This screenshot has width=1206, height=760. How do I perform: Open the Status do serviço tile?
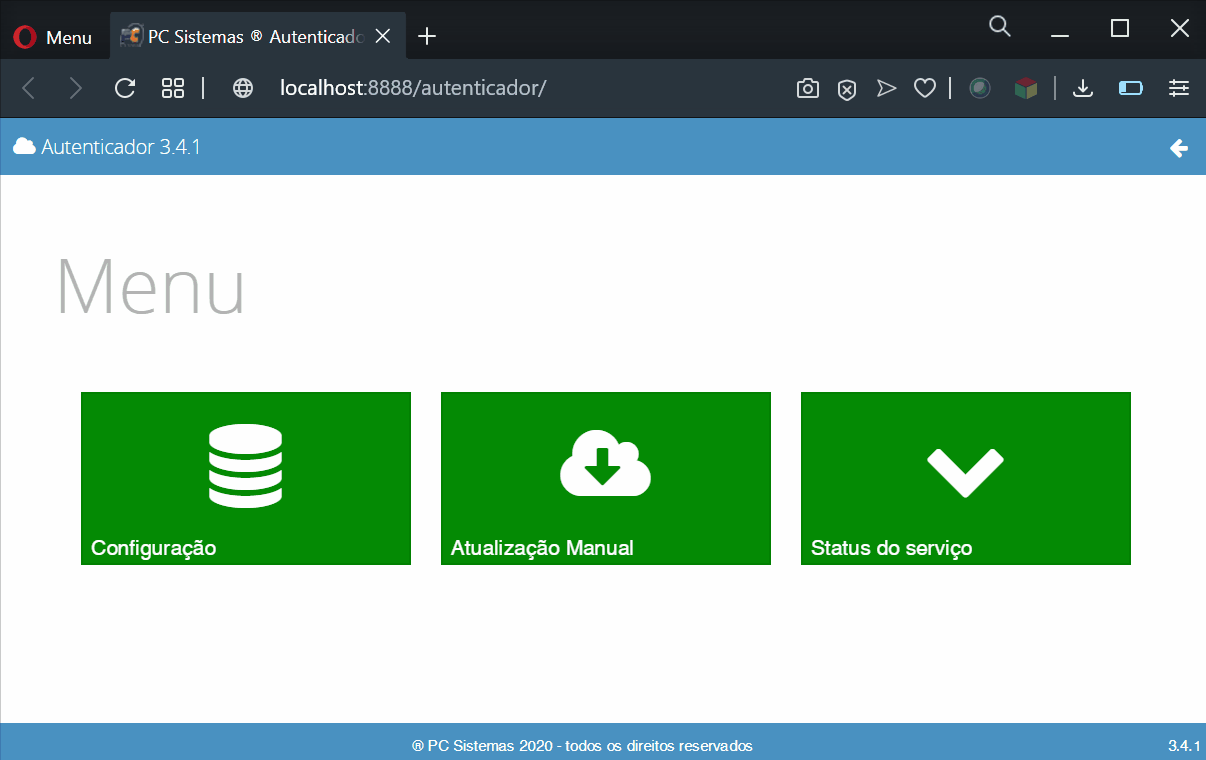(x=966, y=478)
